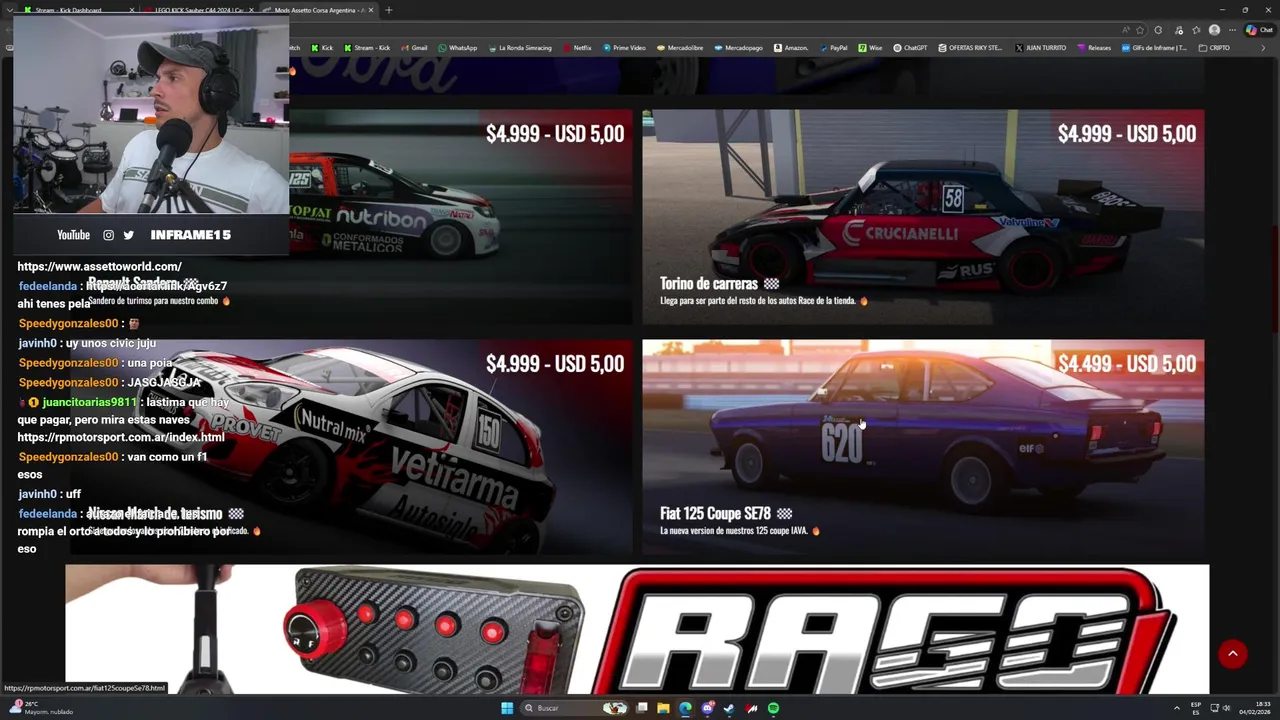This screenshot has width=1280, height=720.
Task: Add this page to favorites star
Action: [1140, 30]
